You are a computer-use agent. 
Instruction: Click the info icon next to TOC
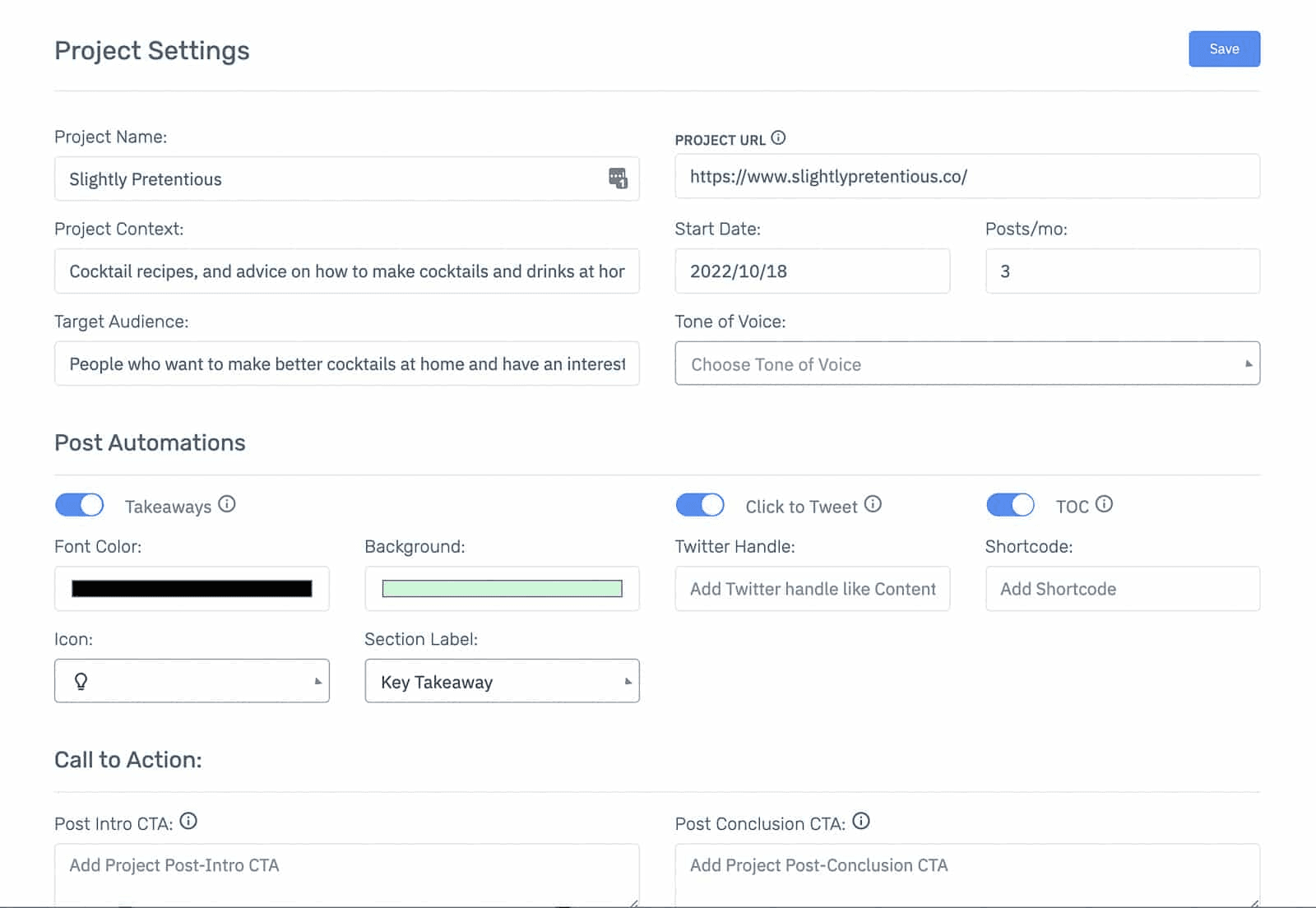pos(1104,504)
